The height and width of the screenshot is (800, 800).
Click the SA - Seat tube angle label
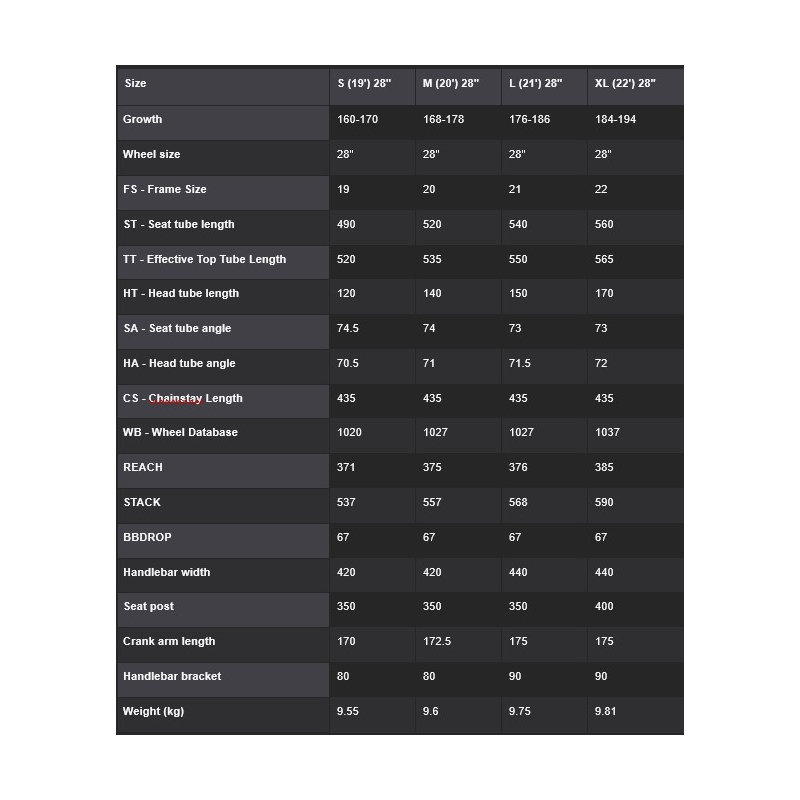click(178, 328)
